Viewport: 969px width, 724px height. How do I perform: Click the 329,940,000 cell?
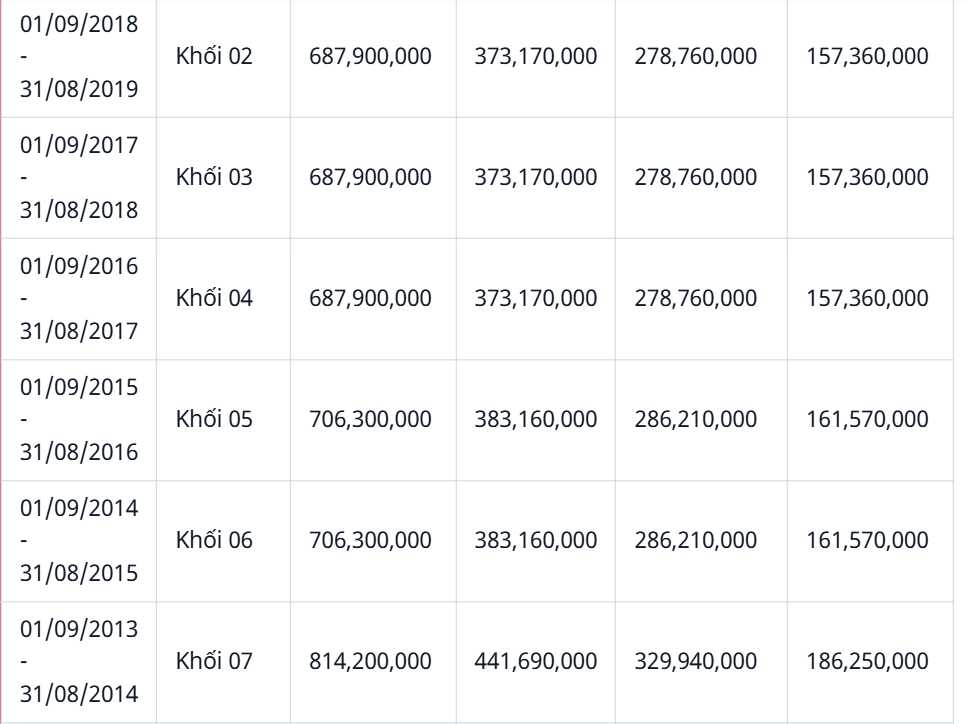pyautogui.click(x=695, y=660)
